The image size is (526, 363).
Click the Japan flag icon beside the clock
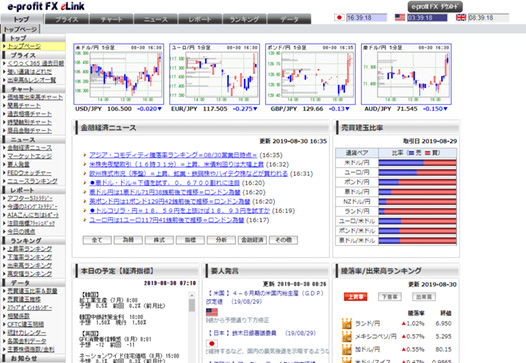click(x=339, y=17)
